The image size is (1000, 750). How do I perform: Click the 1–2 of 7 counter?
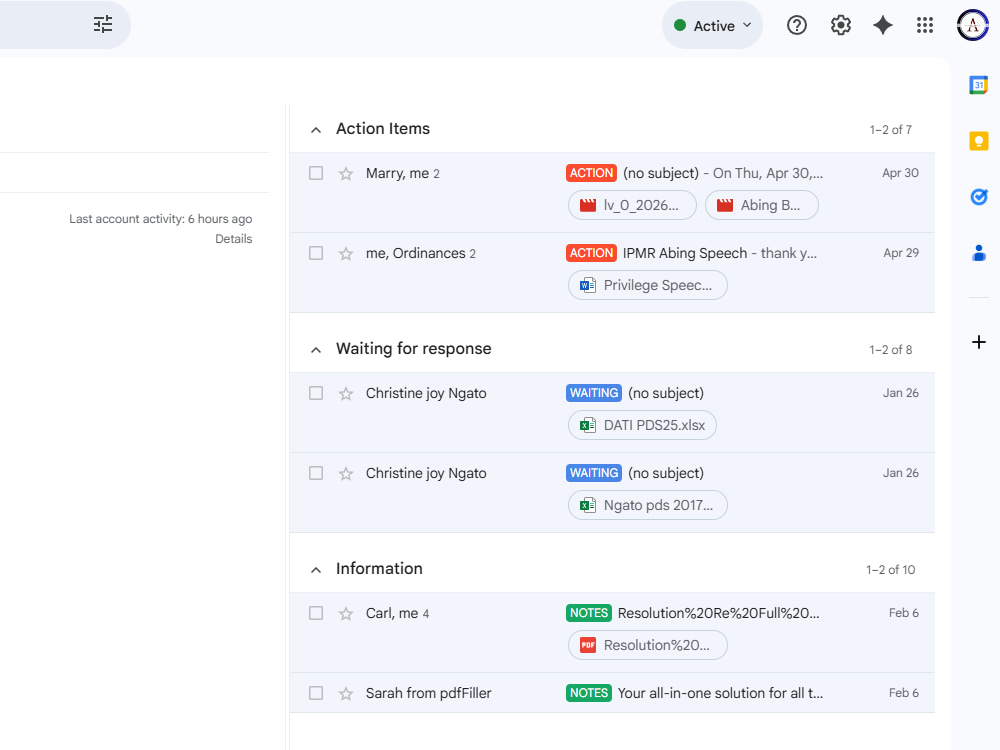890,130
